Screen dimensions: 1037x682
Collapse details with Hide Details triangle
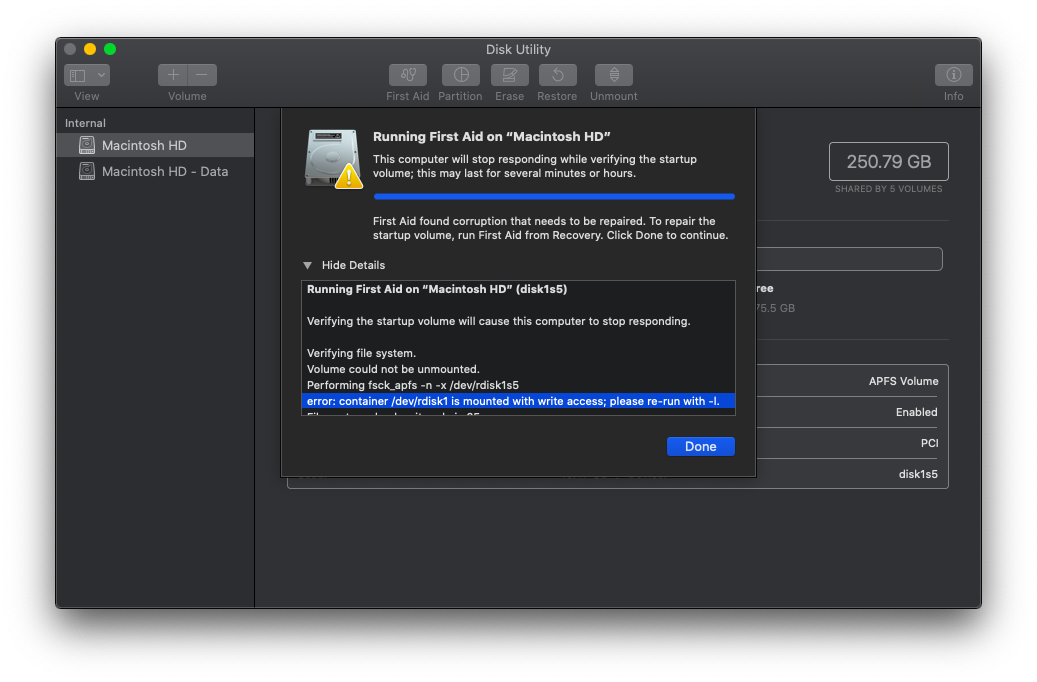tap(308, 265)
